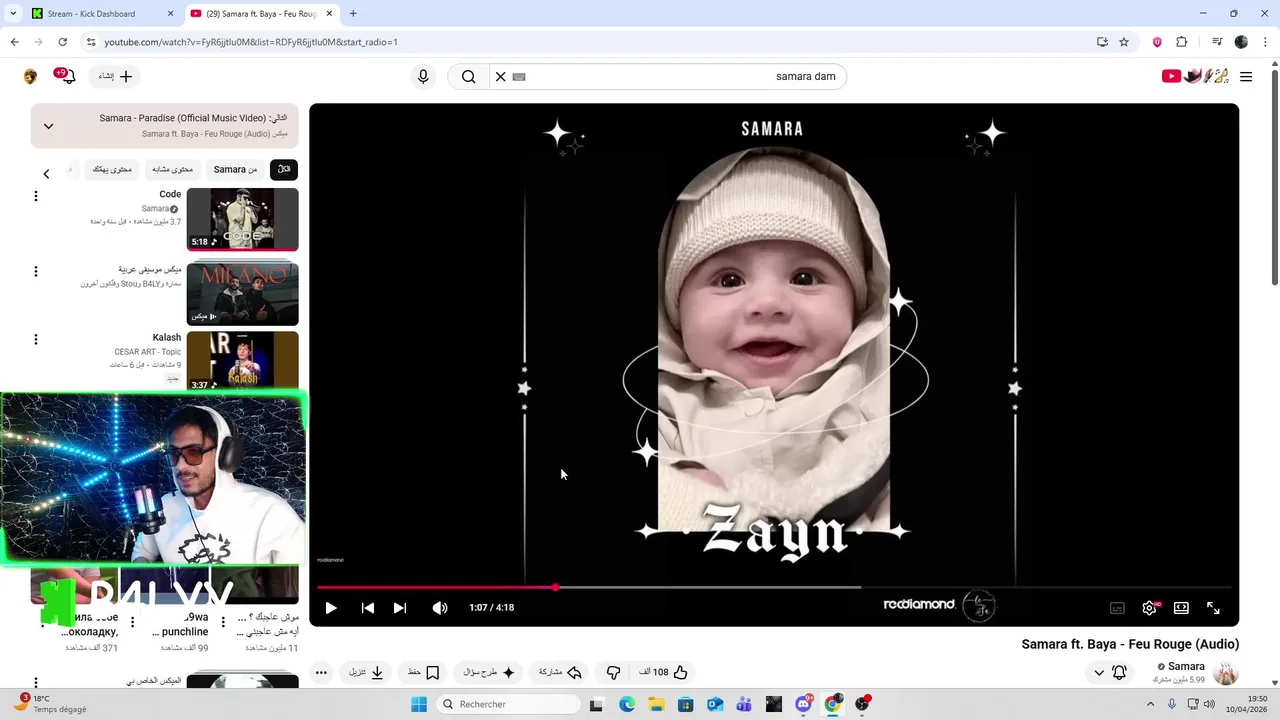Image resolution: width=1280 pixels, height=720 pixels.
Task: Mute the video player volume
Action: coord(440,608)
